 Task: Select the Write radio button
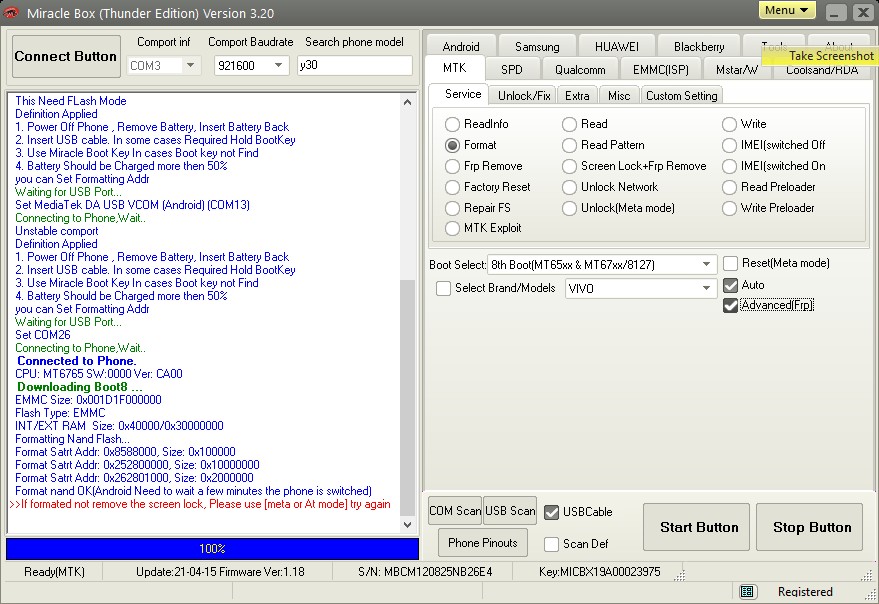(x=729, y=124)
